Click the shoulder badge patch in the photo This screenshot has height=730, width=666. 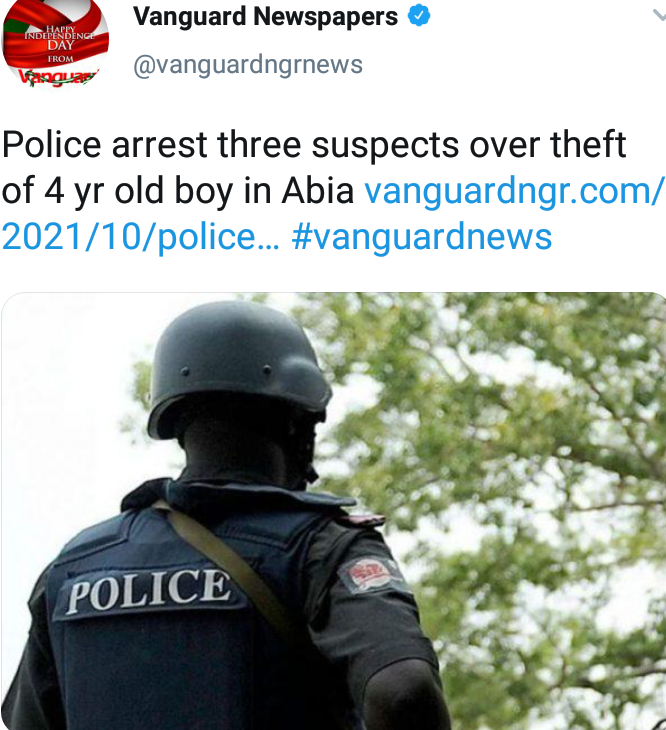pyautogui.click(x=370, y=574)
